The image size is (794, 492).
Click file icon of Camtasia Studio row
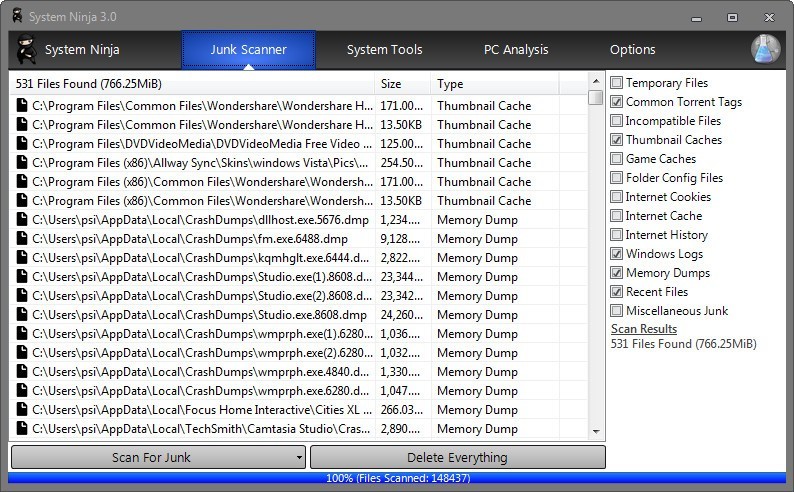click(22, 428)
